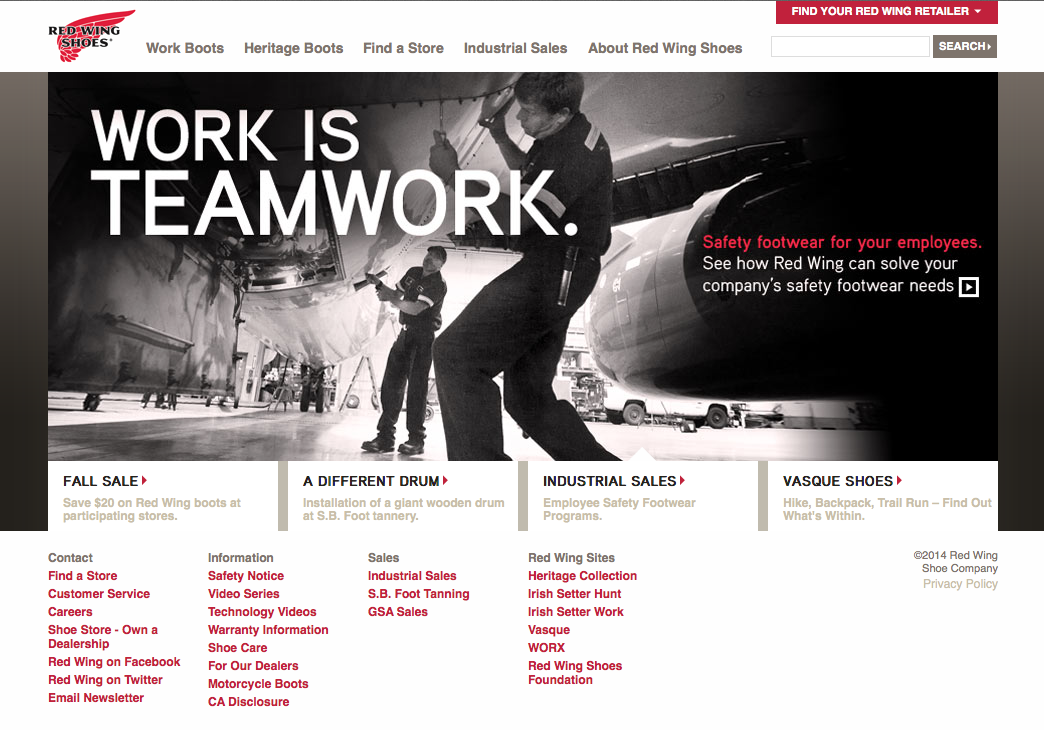Open the WORX site link

[547, 648]
